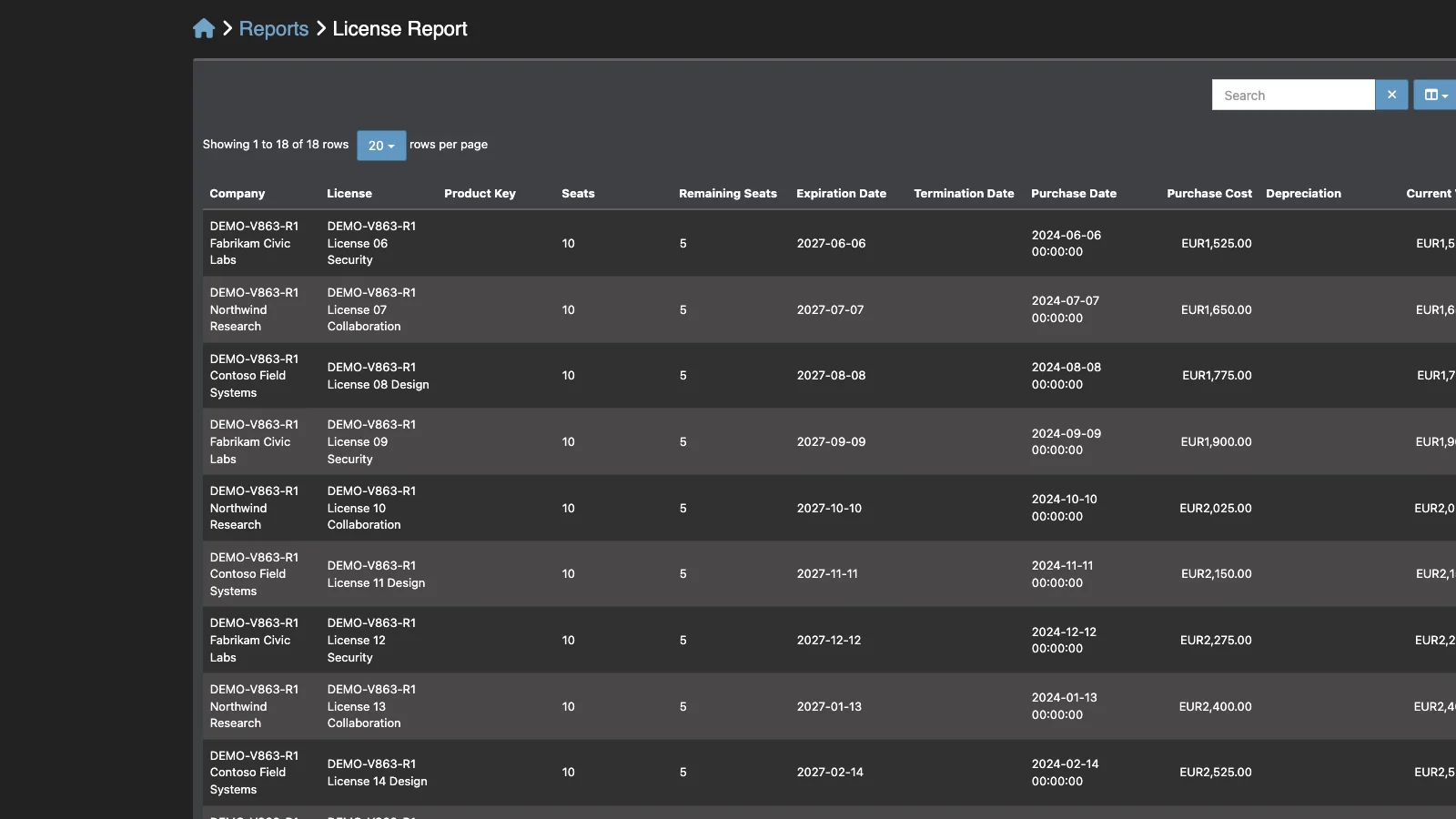Click expiration date 2027-11-11
Viewport: 1456px width, 819px height.
(x=827, y=574)
